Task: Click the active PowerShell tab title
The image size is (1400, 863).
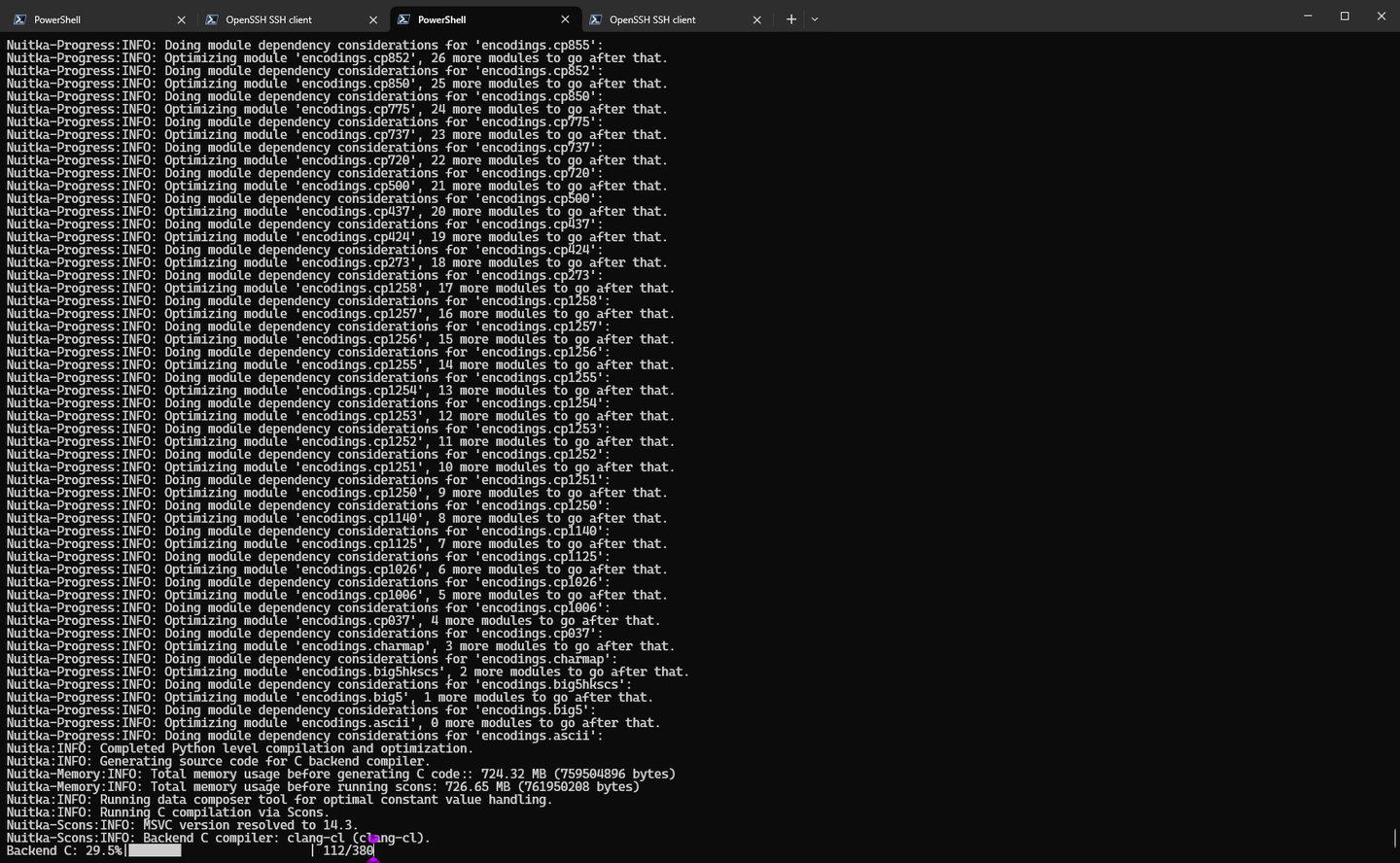Action: tap(441, 19)
